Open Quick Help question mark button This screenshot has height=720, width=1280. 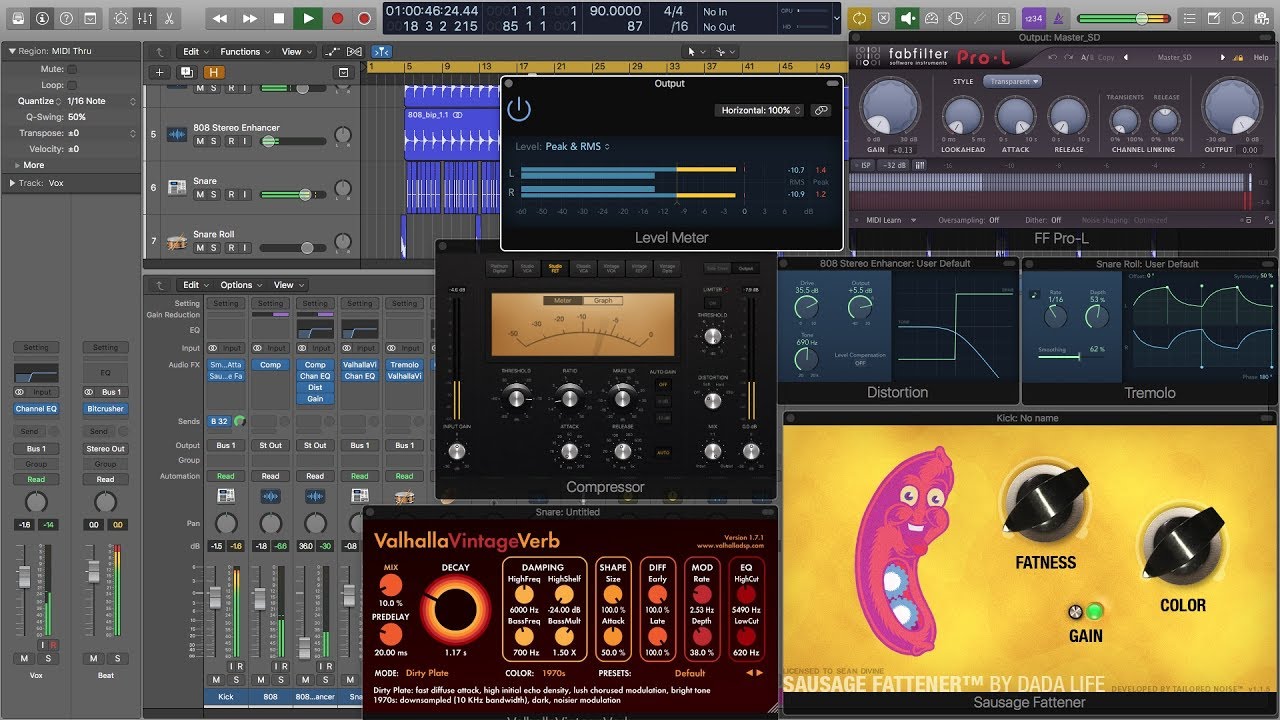[66, 18]
